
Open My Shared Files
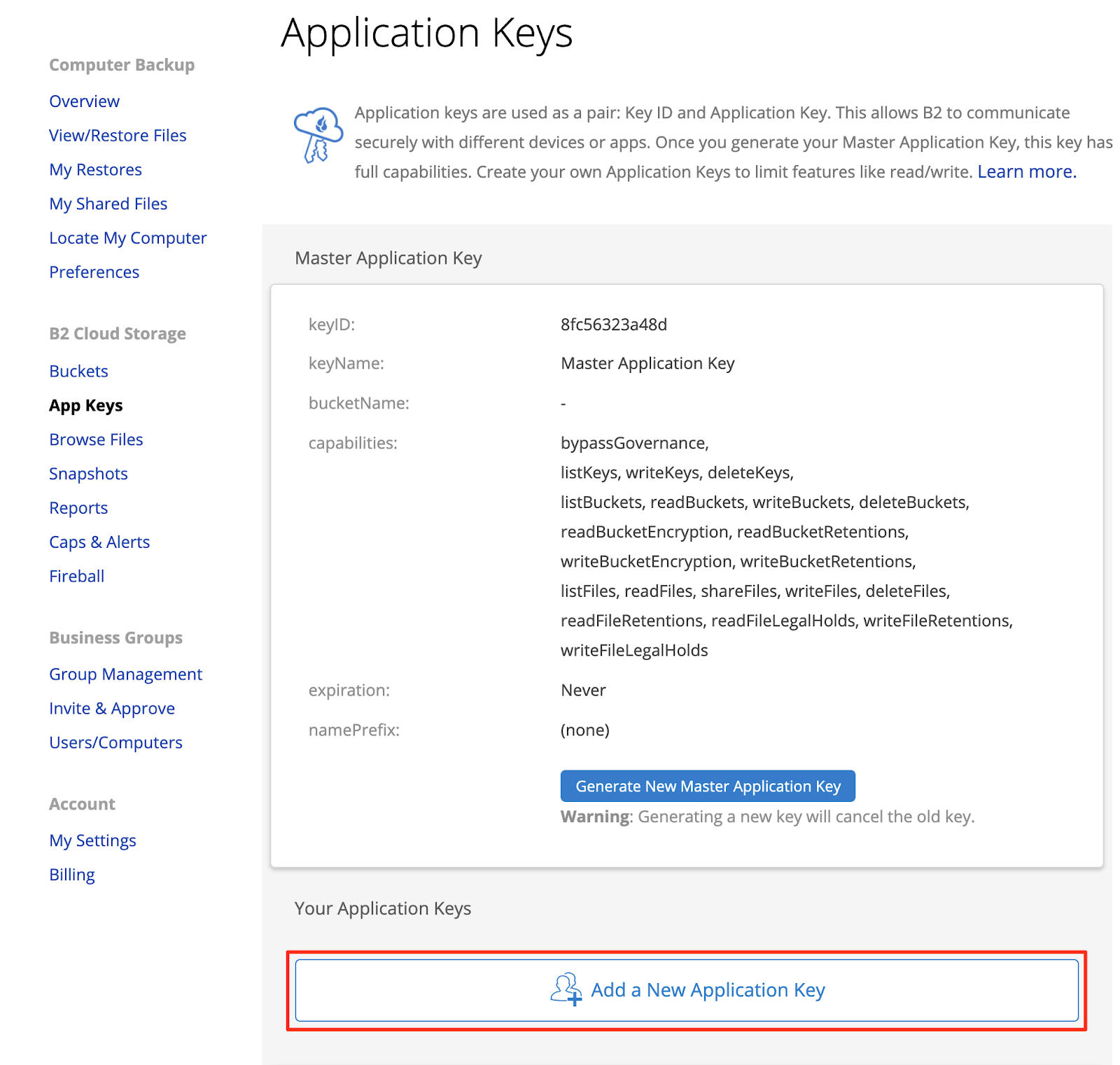tap(108, 204)
